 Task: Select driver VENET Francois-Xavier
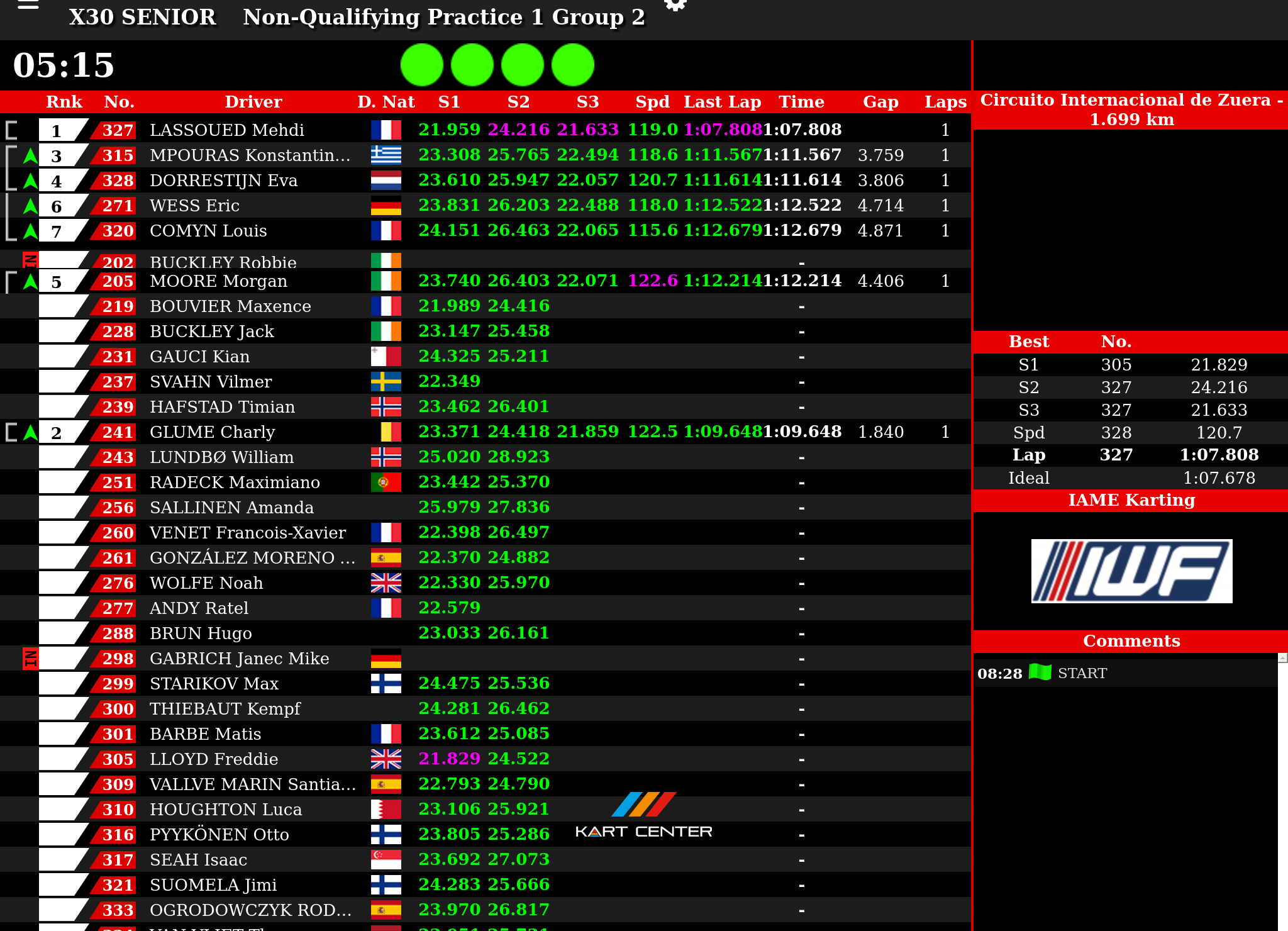click(x=248, y=533)
